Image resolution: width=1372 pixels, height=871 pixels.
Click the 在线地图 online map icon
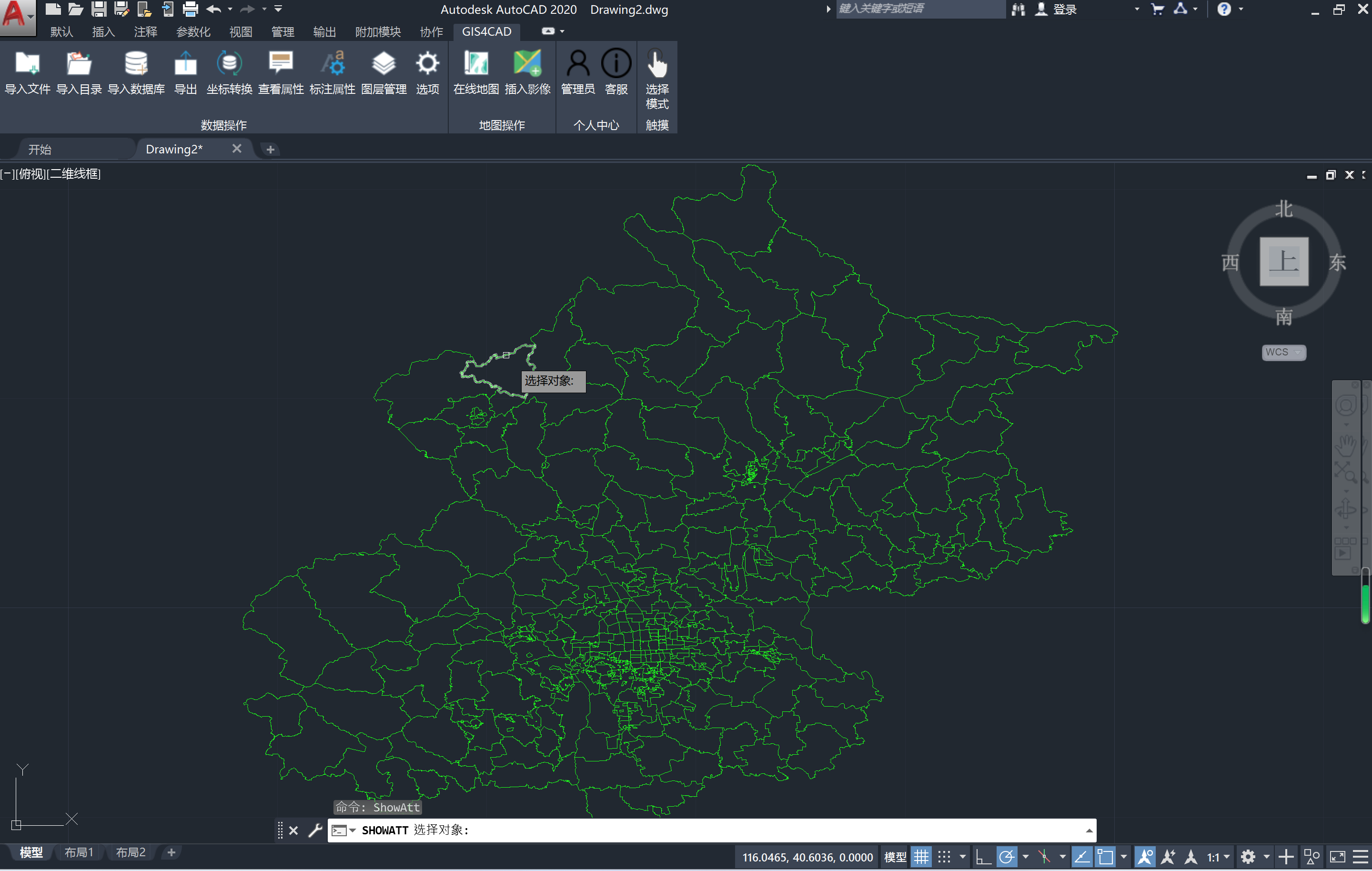click(476, 64)
